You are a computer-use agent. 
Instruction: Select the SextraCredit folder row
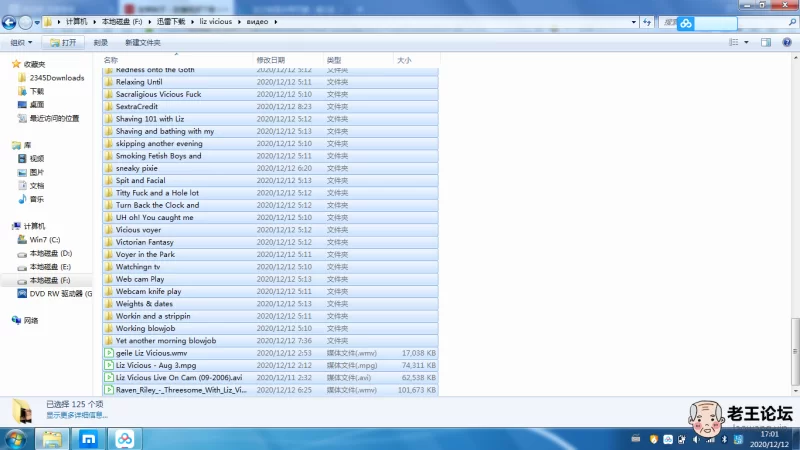270,107
